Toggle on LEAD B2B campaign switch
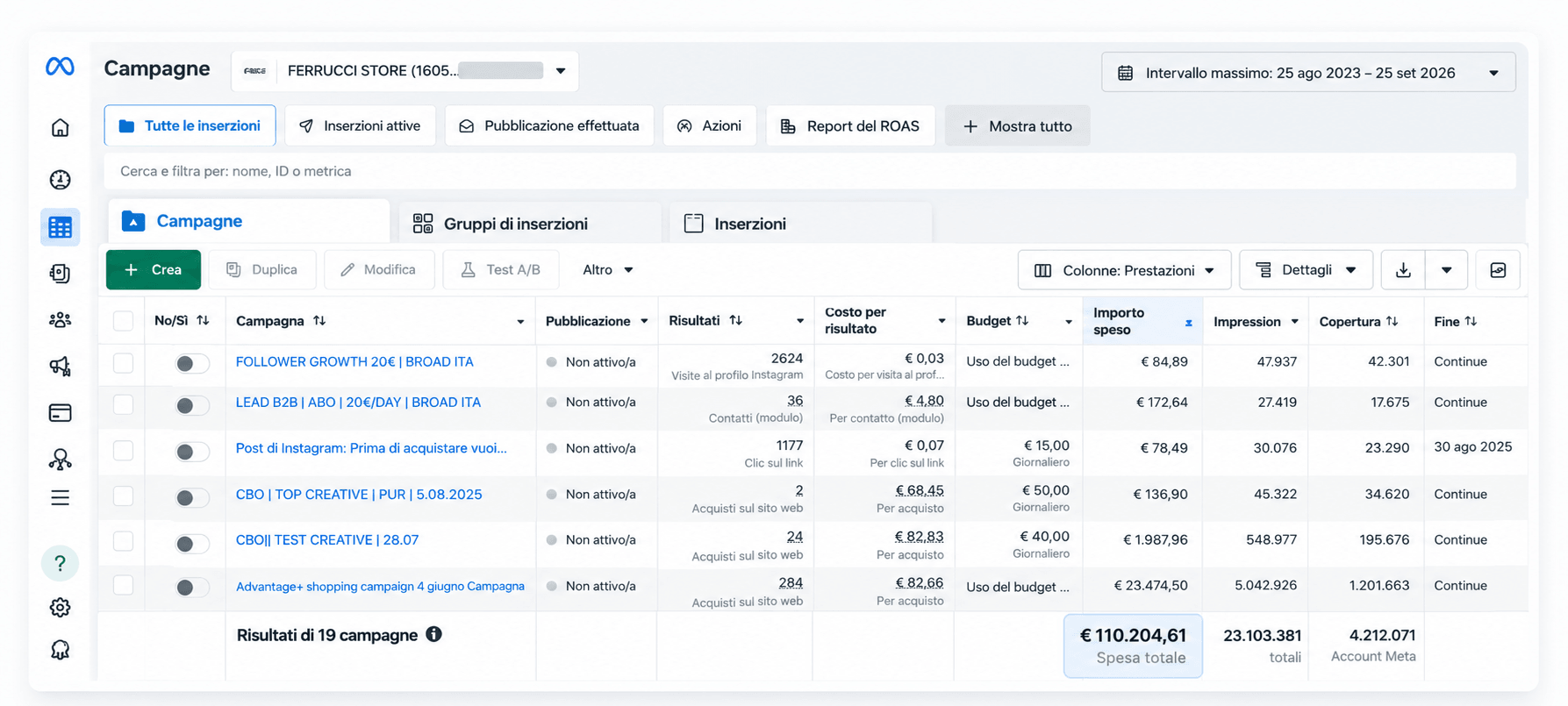Viewport: 1568px width, 706px height. (191, 405)
